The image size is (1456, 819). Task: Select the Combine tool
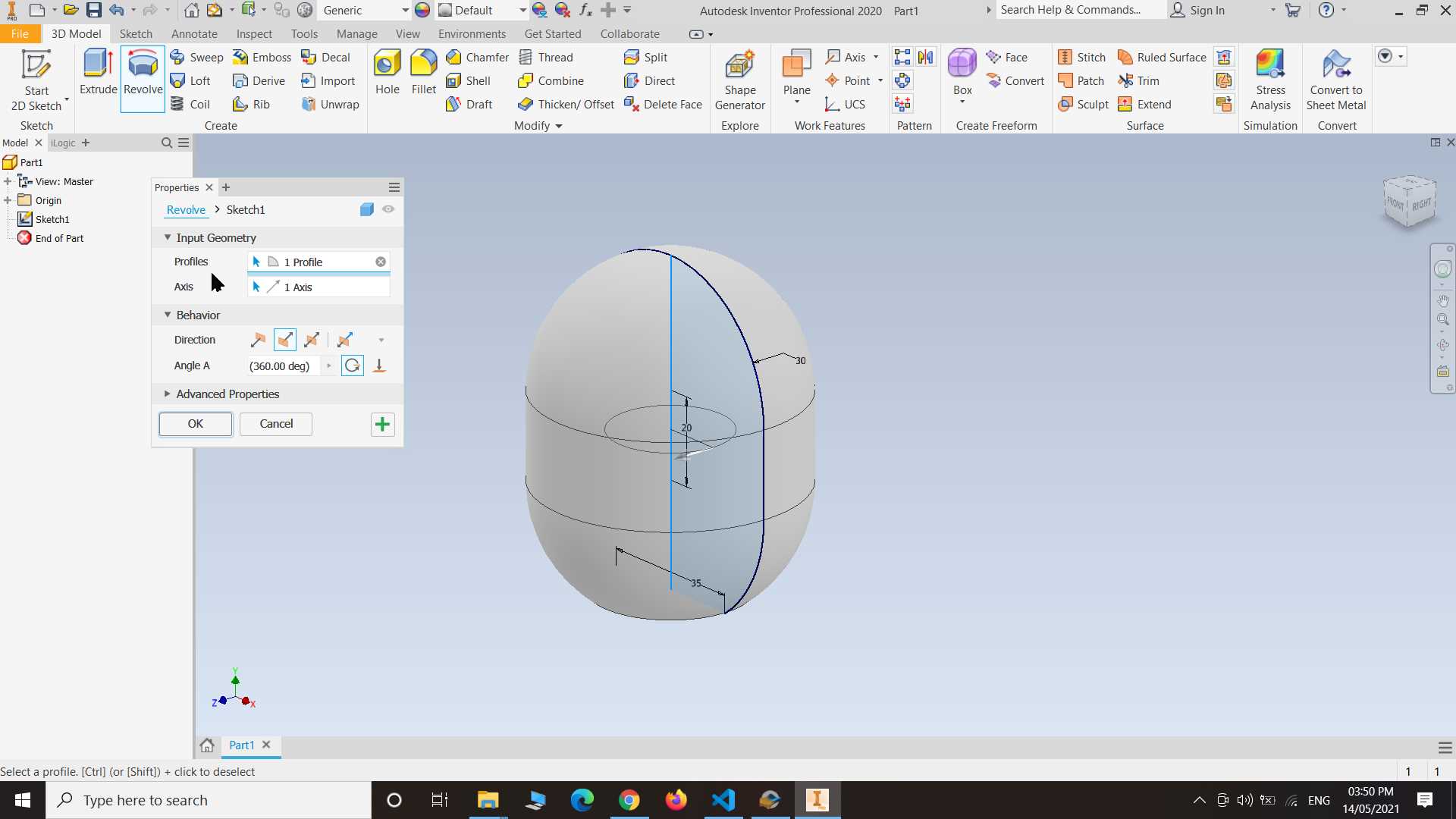(x=551, y=81)
